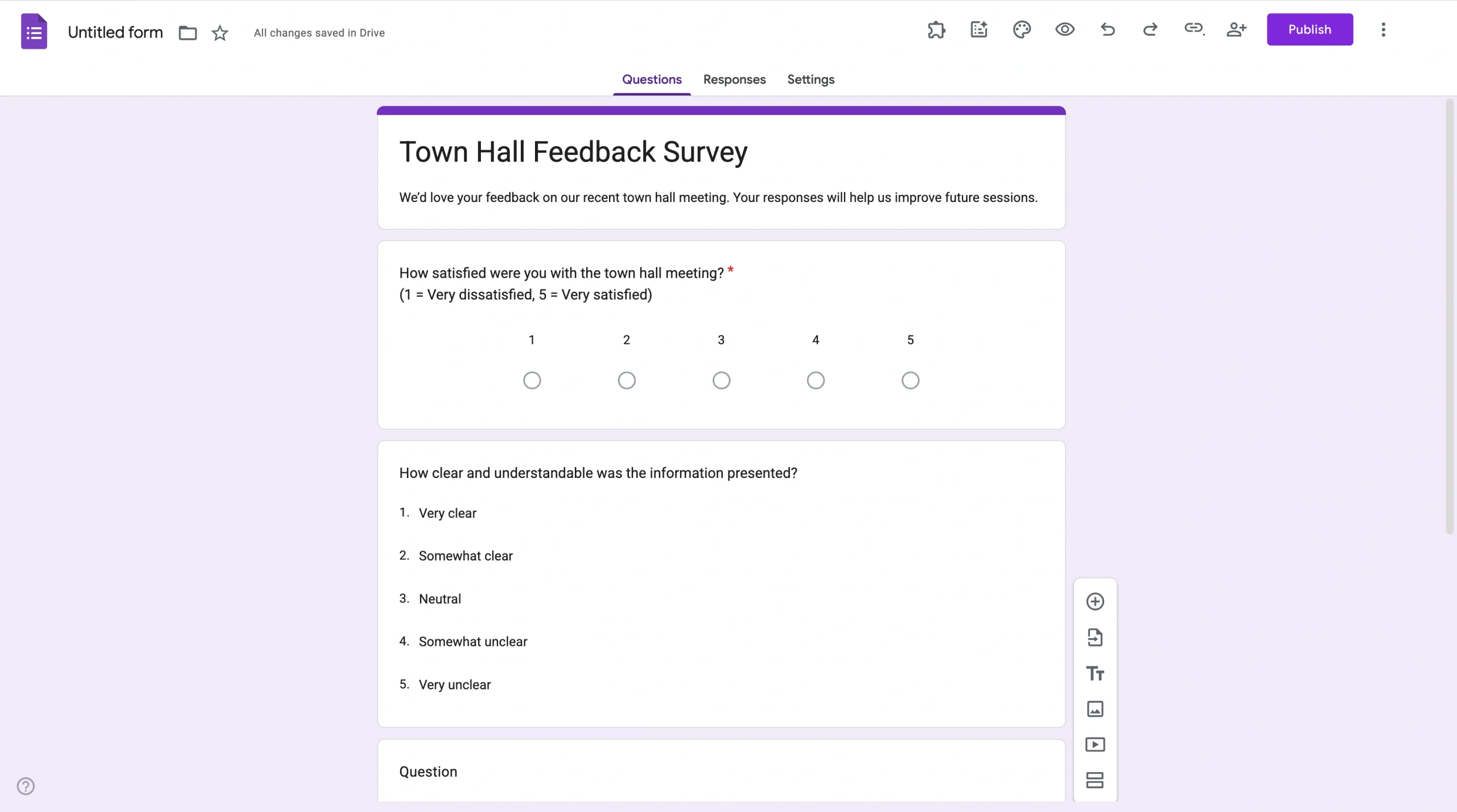Select the Add title and description icon
Viewport: 1457px width, 812px height.
coord(1095,673)
